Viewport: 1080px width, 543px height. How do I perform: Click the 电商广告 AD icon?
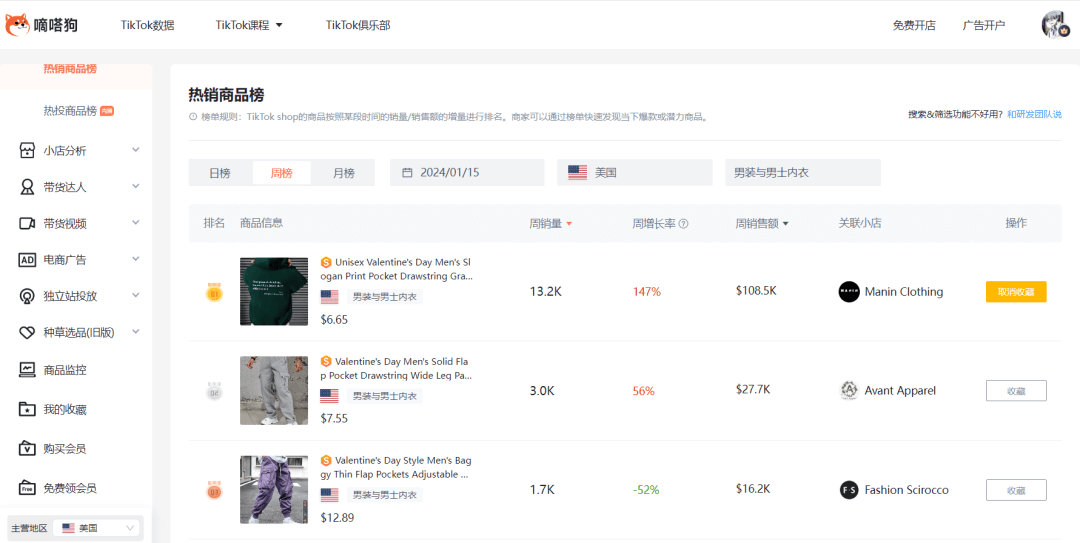coord(27,260)
